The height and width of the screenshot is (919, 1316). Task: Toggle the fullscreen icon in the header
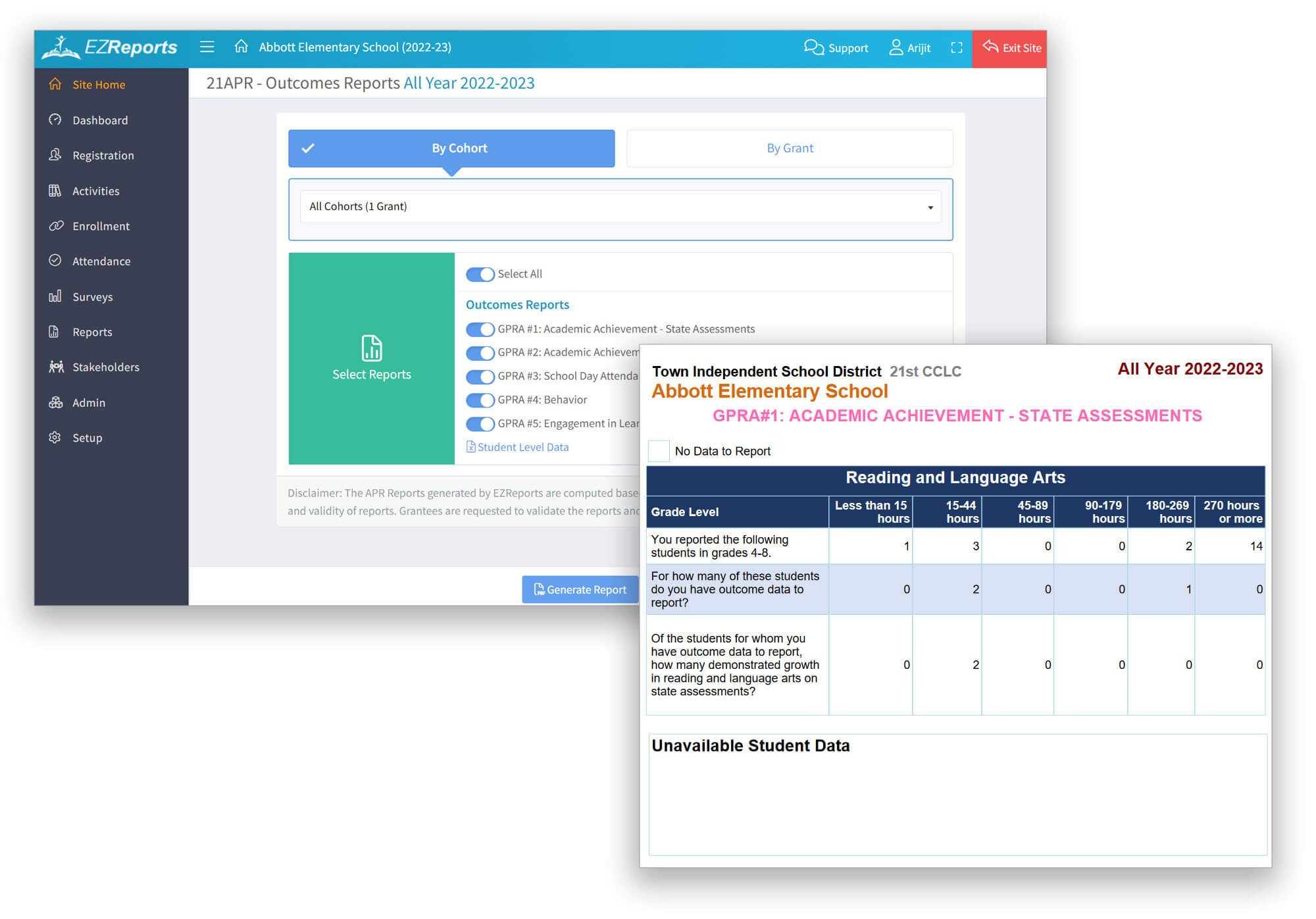tap(957, 47)
